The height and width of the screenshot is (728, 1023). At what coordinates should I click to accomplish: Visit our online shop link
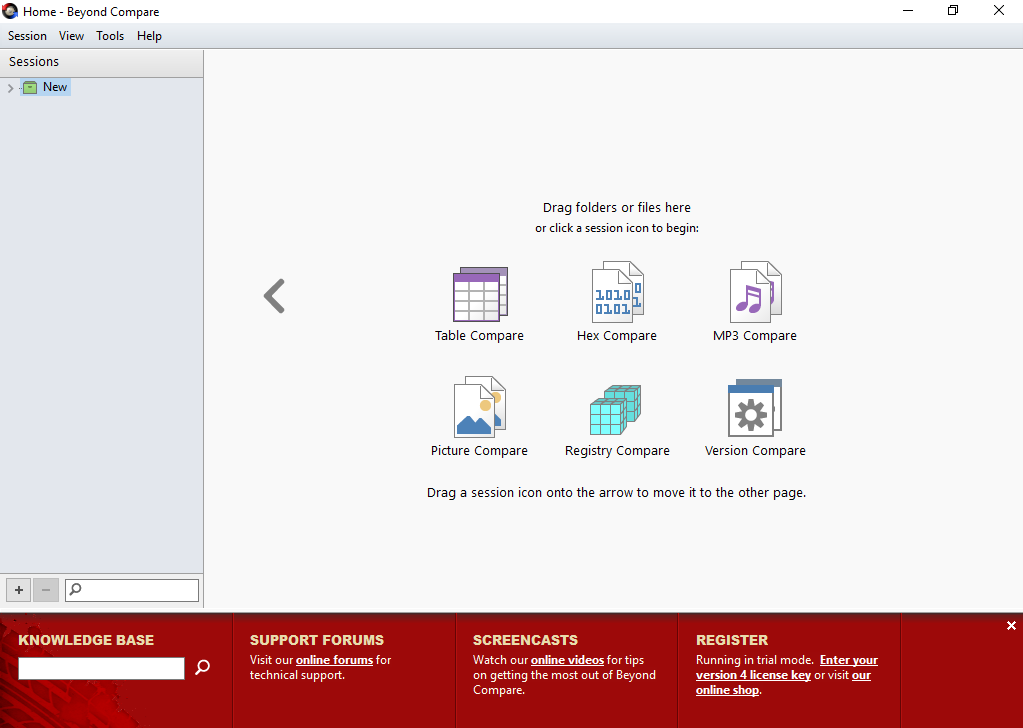point(783,682)
